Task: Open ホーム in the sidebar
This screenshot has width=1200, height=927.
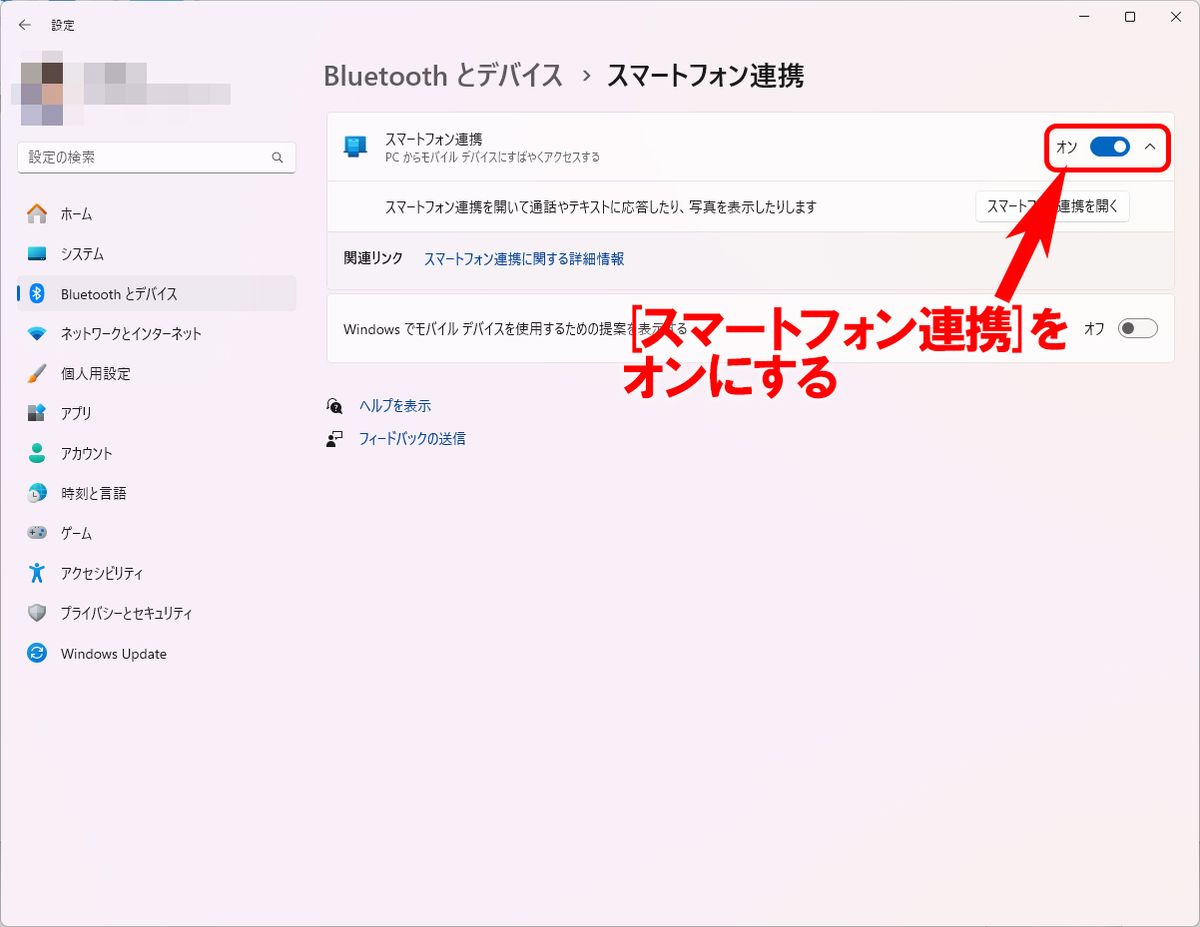Action: point(157,214)
